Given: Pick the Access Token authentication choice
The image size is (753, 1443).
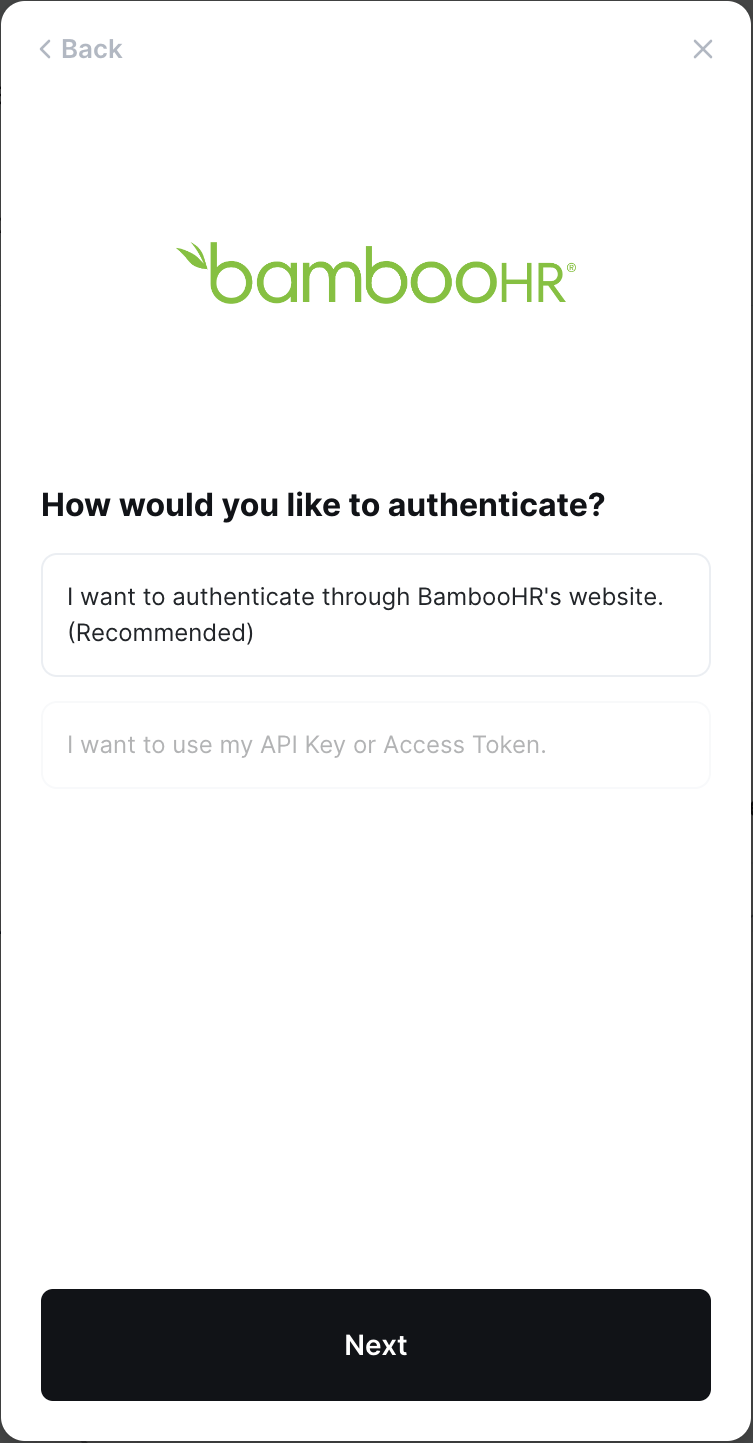Looking at the screenshot, I should click(x=376, y=744).
